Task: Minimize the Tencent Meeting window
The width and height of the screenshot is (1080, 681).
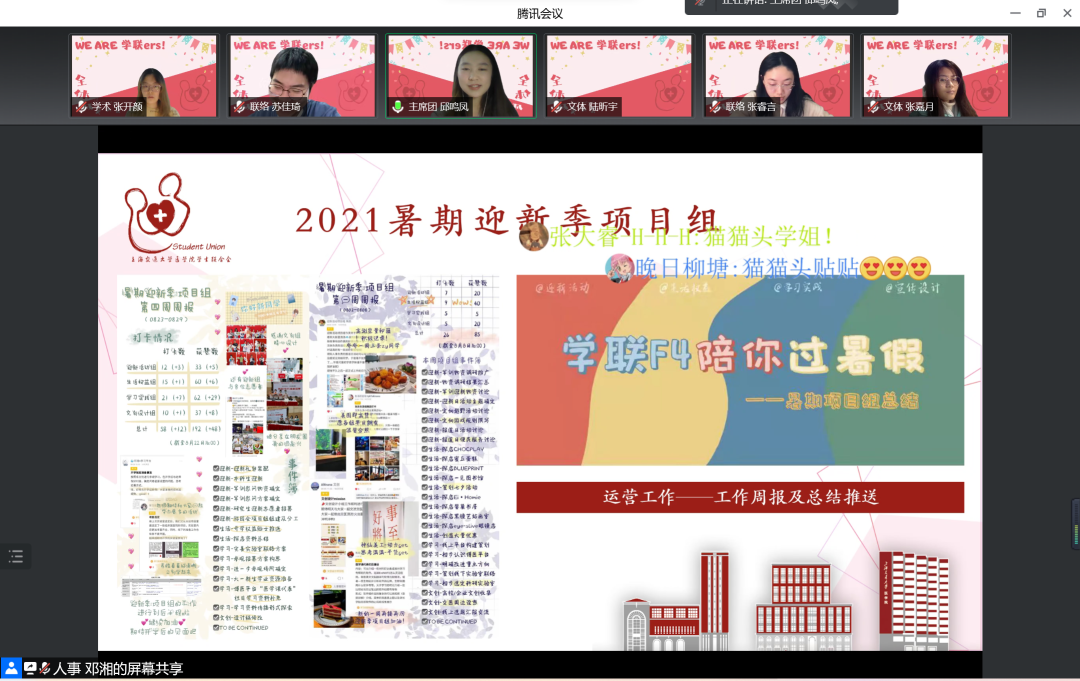Action: click(x=1015, y=13)
